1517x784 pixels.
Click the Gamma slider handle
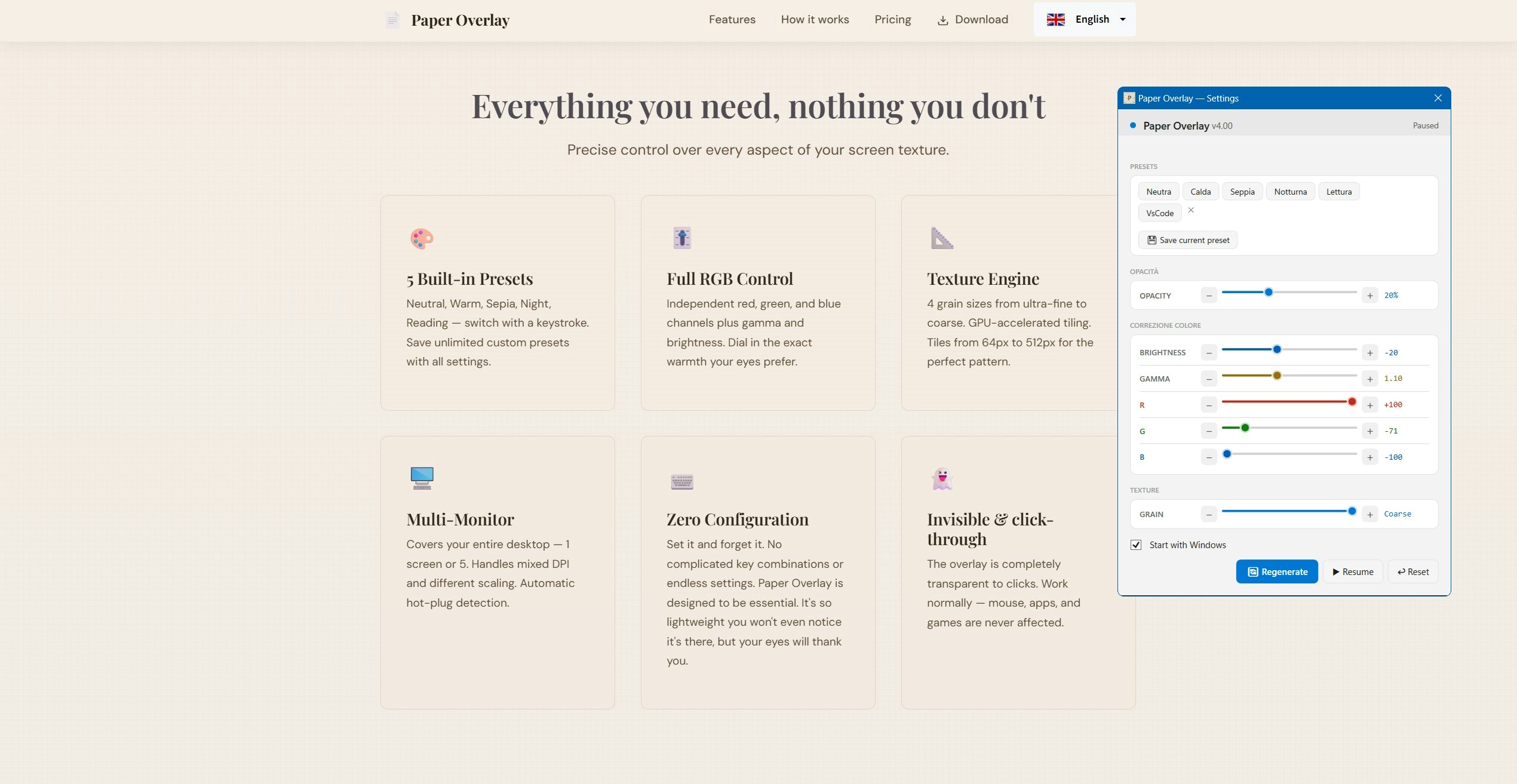pos(1277,376)
